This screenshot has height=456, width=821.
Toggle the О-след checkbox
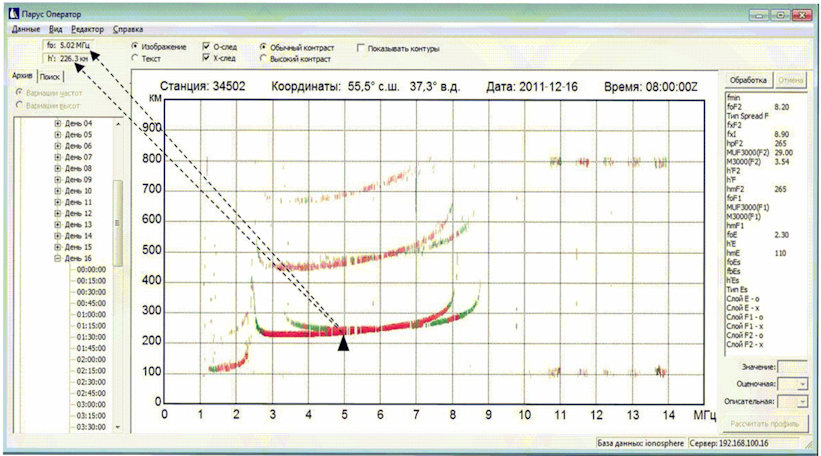(x=206, y=47)
